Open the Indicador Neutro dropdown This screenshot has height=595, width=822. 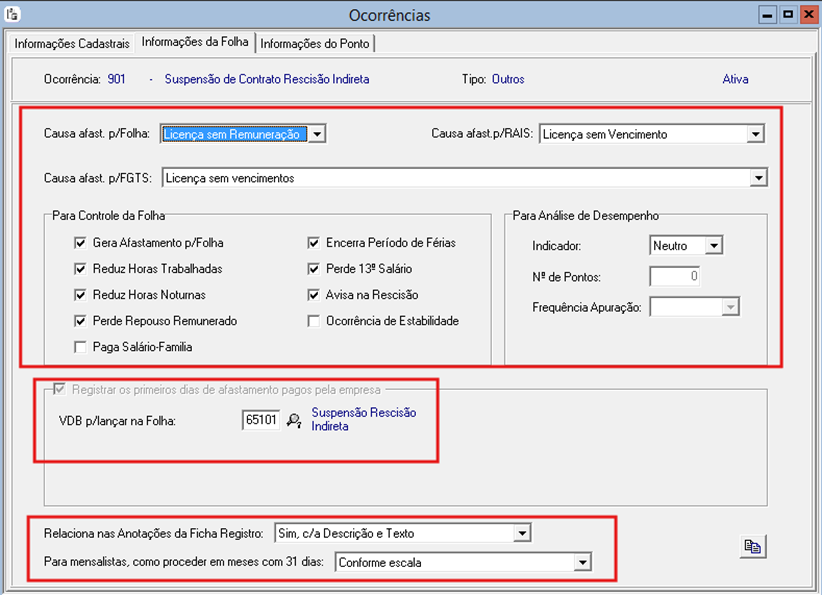(x=712, y=246)
